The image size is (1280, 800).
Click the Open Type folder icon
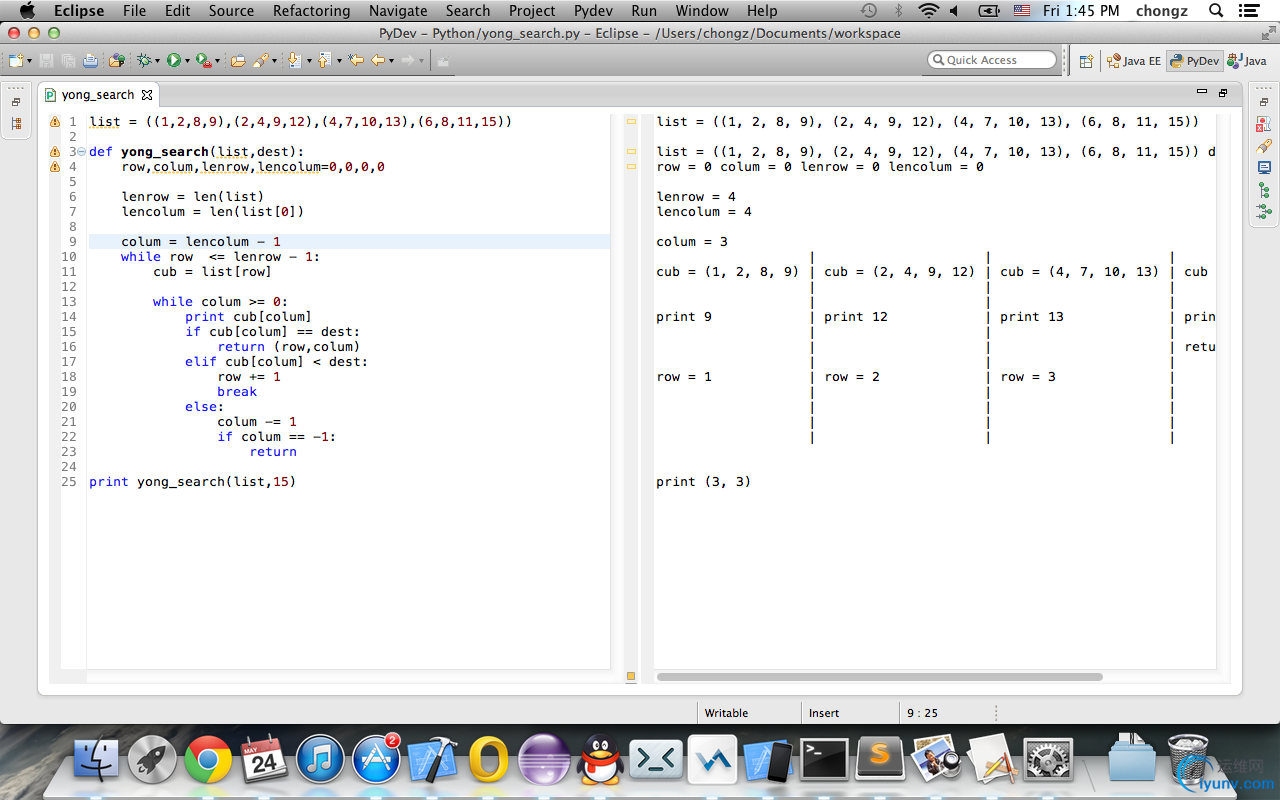point(238,61)
